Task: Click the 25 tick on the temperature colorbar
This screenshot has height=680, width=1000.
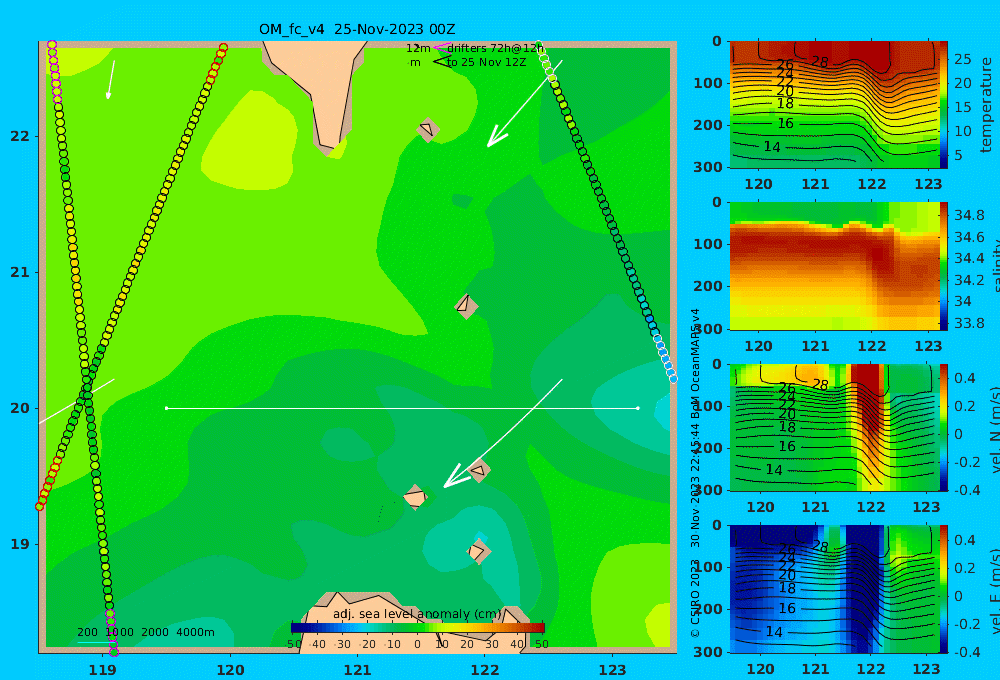Action: pyautogui.click(x=962, y=59)
